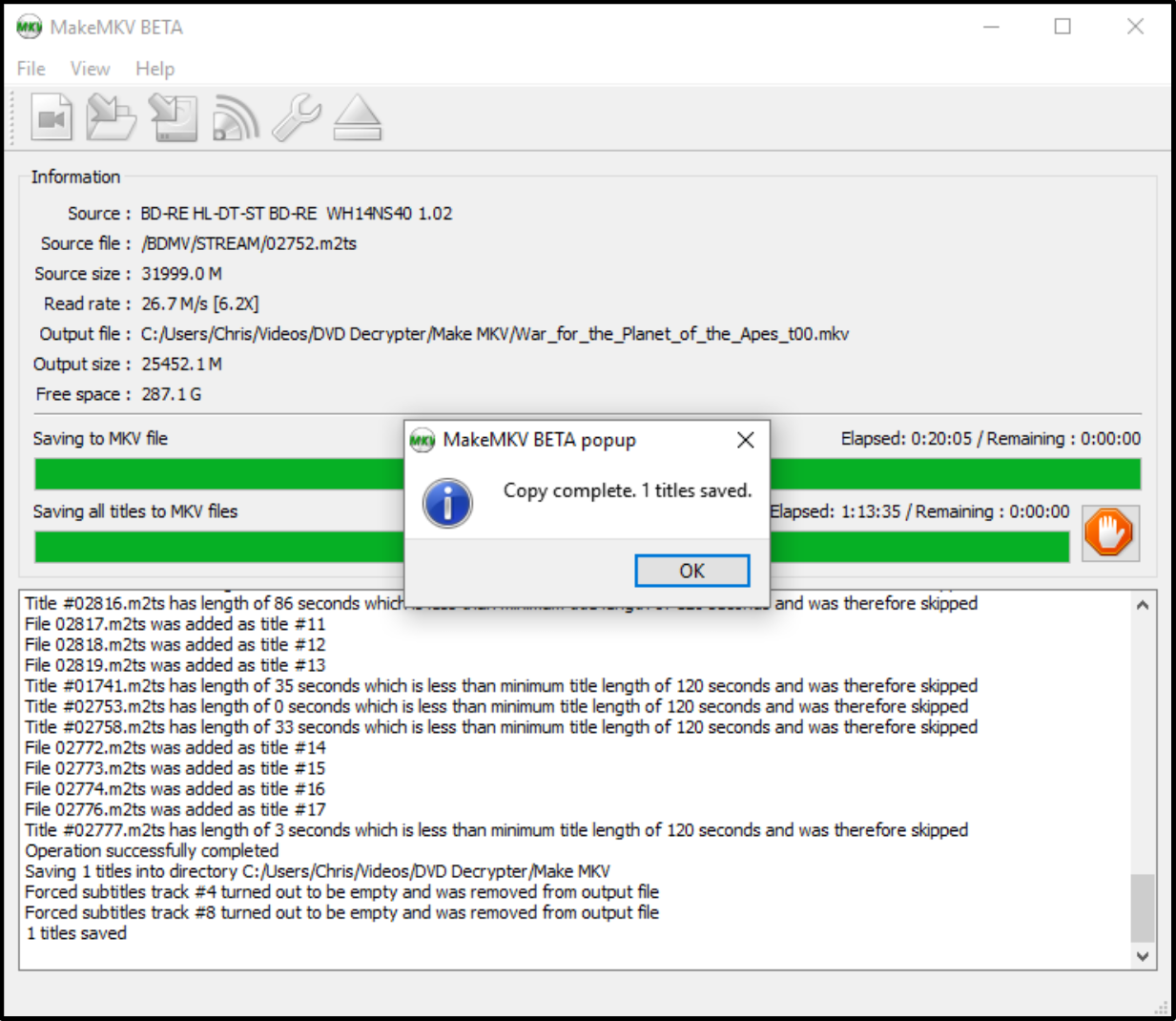This screenshot has height=1021, width=1176.
Task: Click the Saving to MKV file progress bar
Action: pyautogui.click(x=588, y=474)
